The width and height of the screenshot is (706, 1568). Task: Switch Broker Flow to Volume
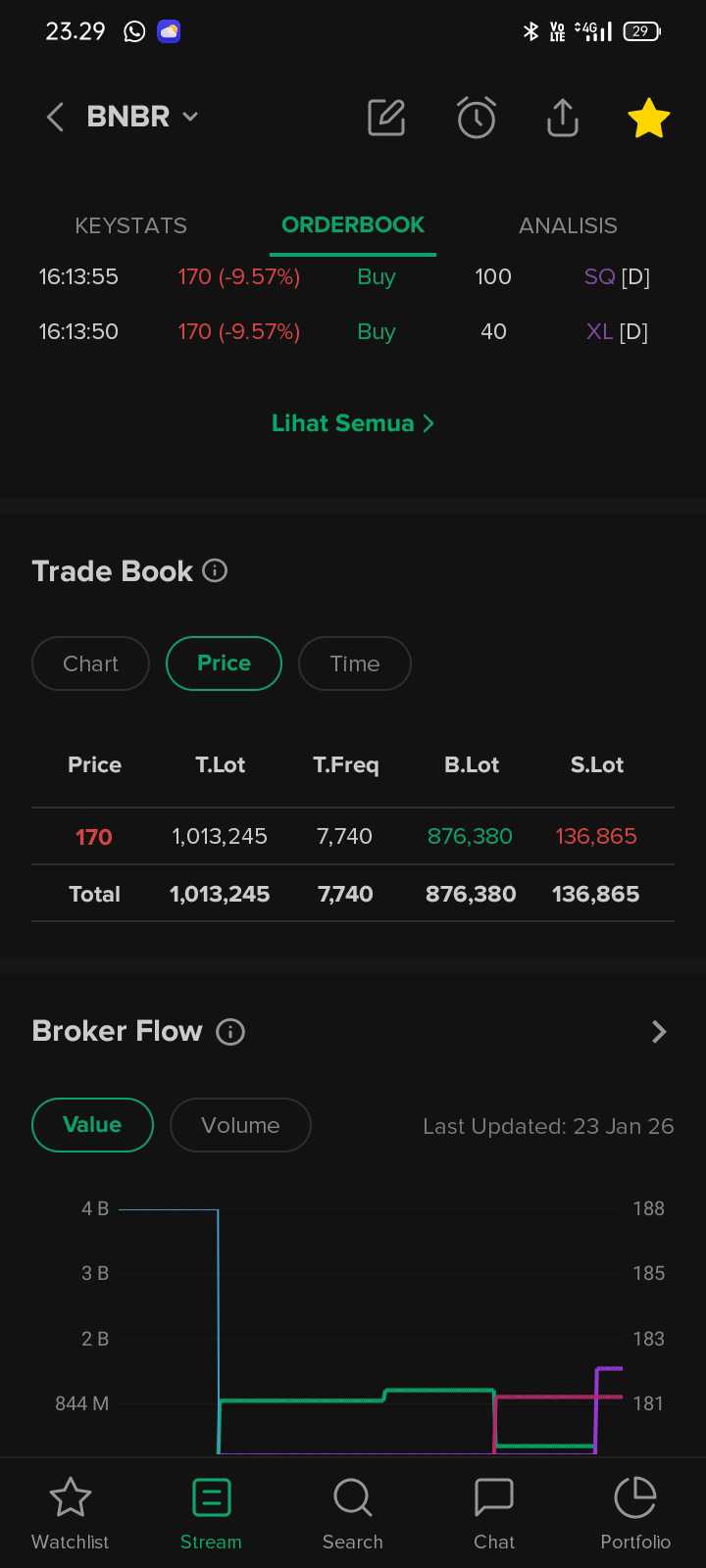tap(240, 1125)
